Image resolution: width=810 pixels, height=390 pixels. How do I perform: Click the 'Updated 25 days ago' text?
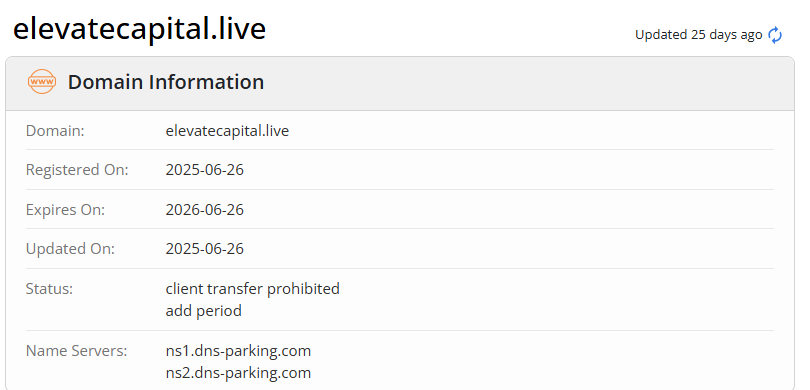698,35
